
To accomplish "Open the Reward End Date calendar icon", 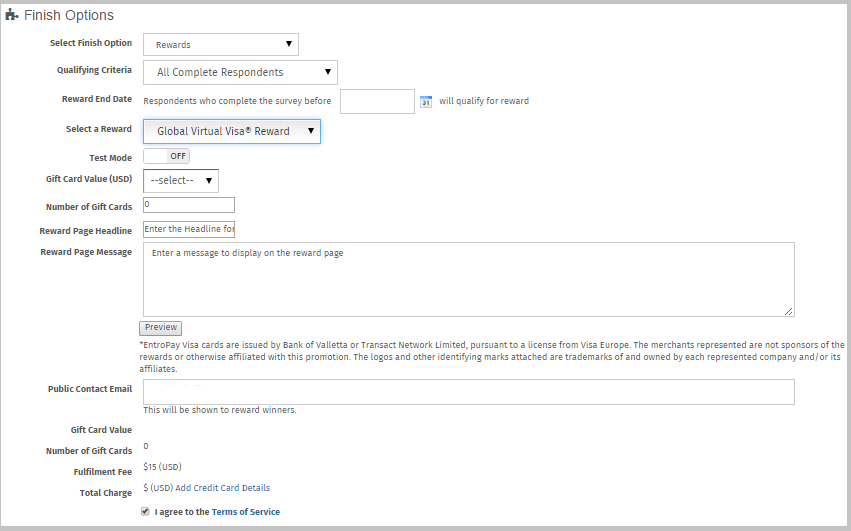I will pyautogui.click(x=425, y=102).
